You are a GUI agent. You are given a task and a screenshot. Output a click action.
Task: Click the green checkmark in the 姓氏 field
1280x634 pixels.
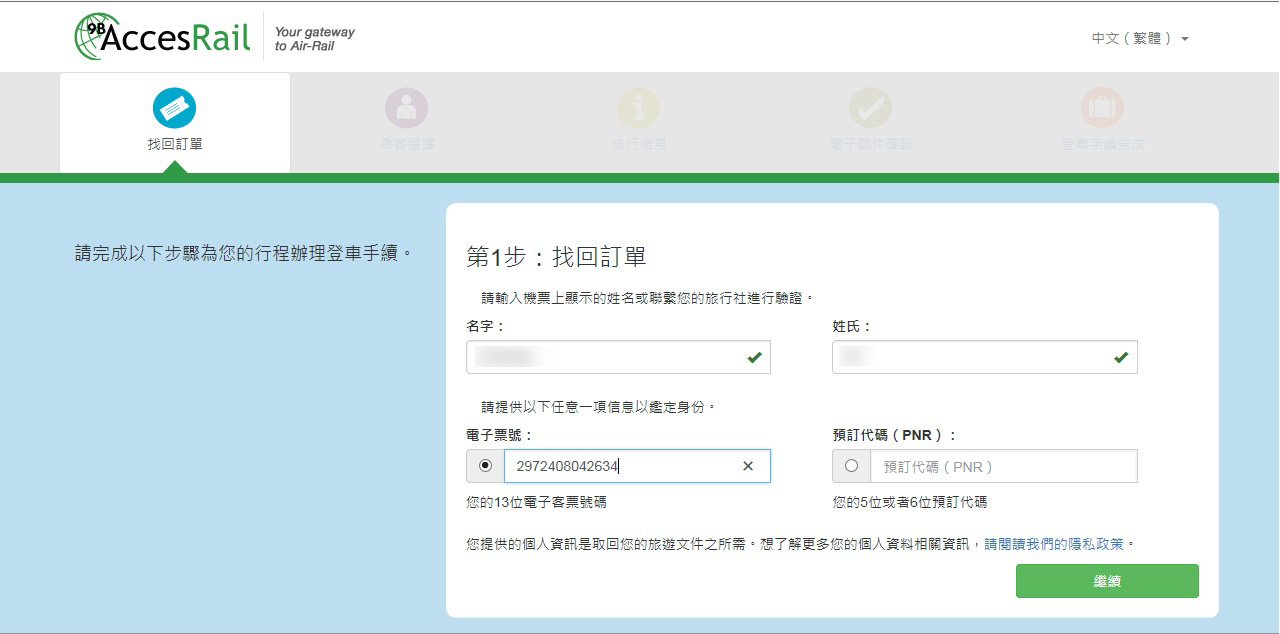tap(1121, 357)
